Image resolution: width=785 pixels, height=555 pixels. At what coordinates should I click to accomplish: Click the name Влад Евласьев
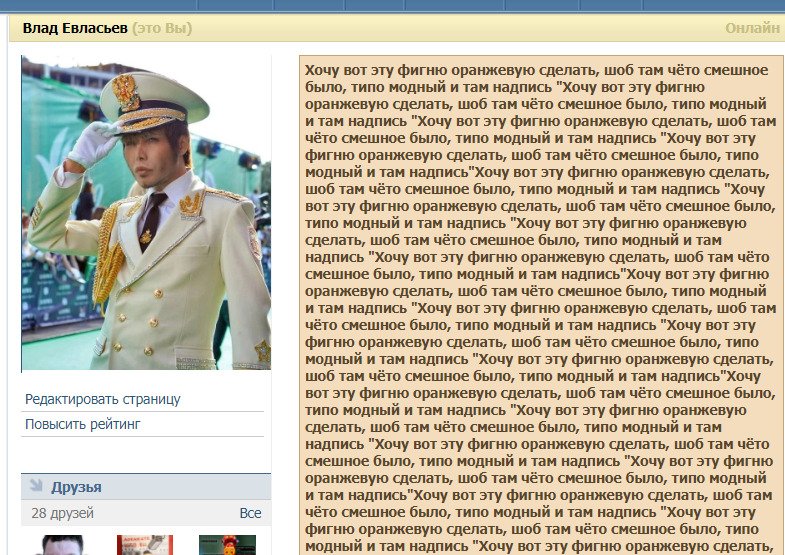coord(75,28)
